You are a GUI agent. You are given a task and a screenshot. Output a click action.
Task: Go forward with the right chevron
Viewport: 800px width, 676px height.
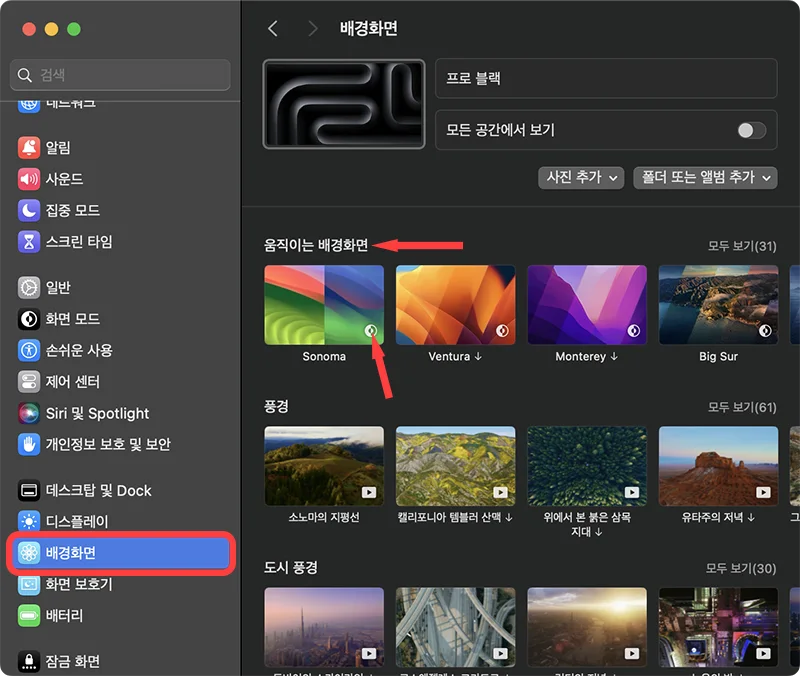(x=313, y=29)
